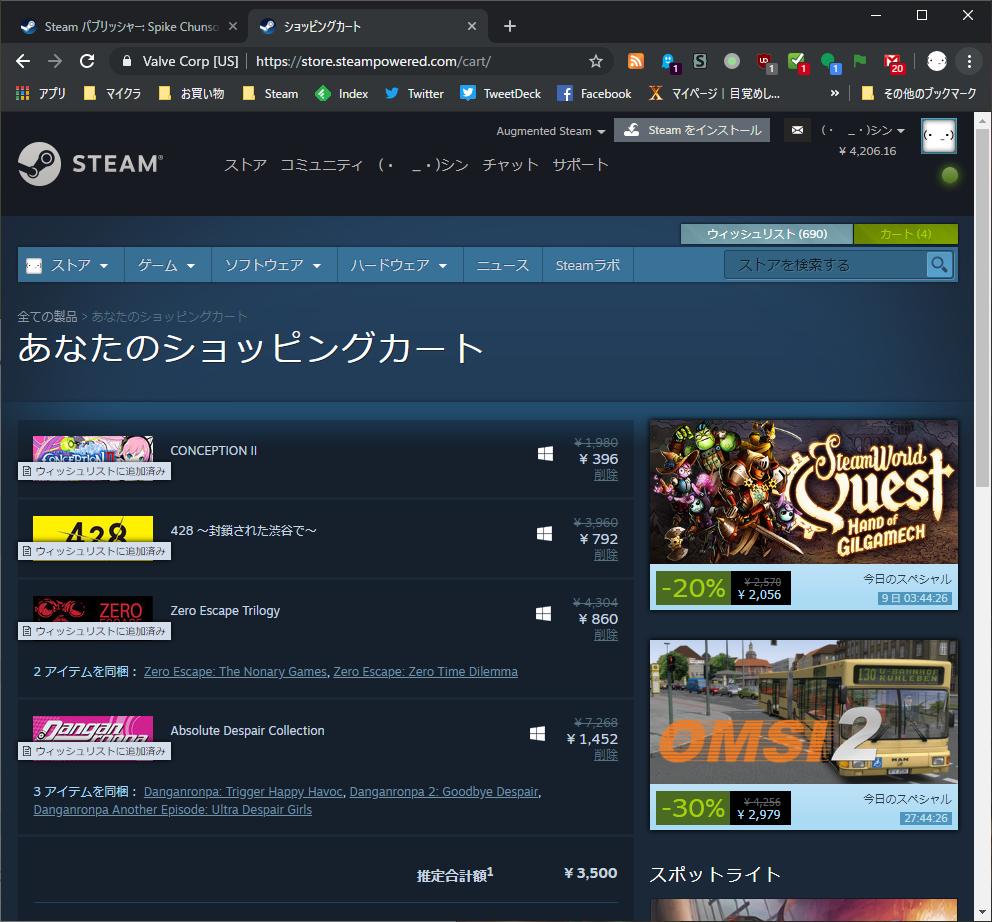Open a new browser tab

click(510, 26)
